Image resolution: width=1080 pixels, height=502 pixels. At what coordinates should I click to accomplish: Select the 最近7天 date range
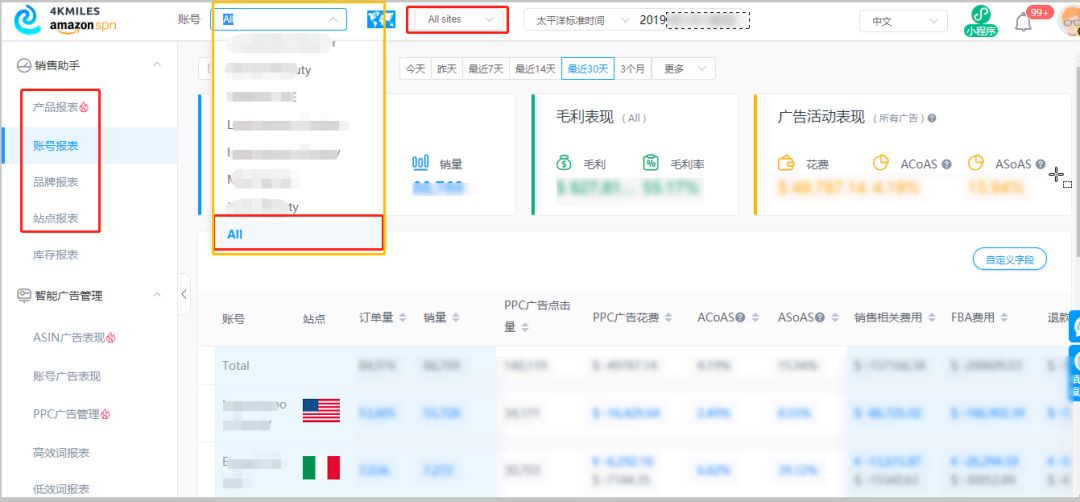486,69
